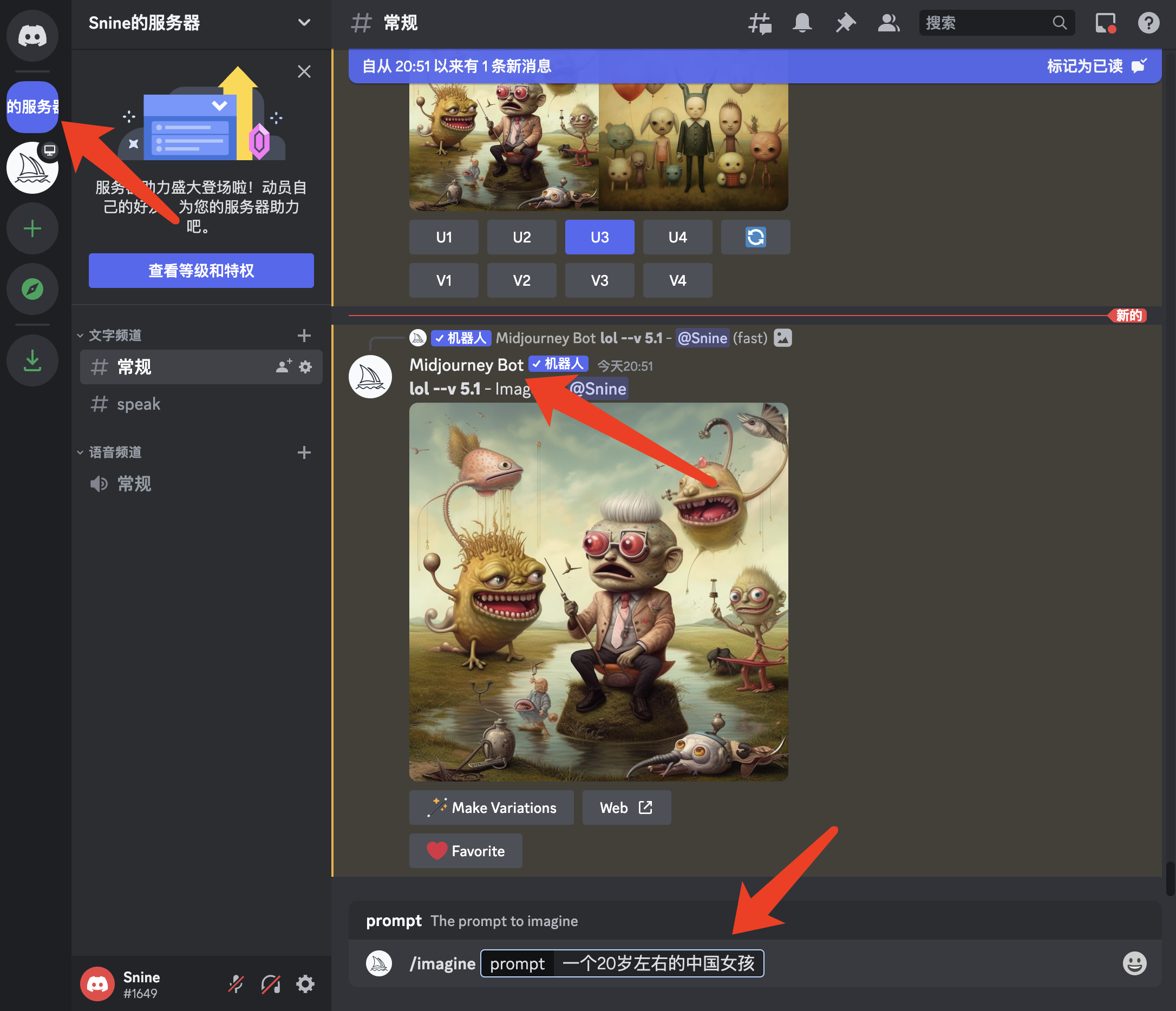Expand Snine的服务器 server dropdown menu
1176x1011 pixels.
(x=304, y=23)
